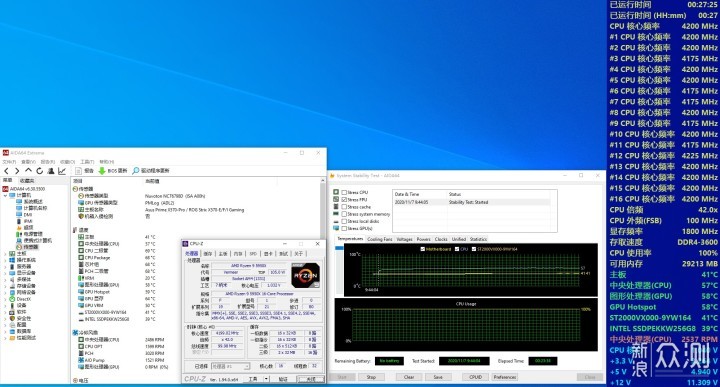Switch to the Clocks tab
Image resolution: width=720 pixels, height=387 pixels.
tap(441, 239)
